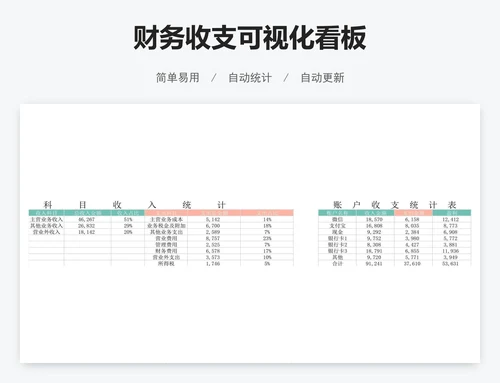Image resolution: width=500 pixels, height=383 pixels.
Task: Select the 所得税 expense cell
Action: tap(166, 264)
